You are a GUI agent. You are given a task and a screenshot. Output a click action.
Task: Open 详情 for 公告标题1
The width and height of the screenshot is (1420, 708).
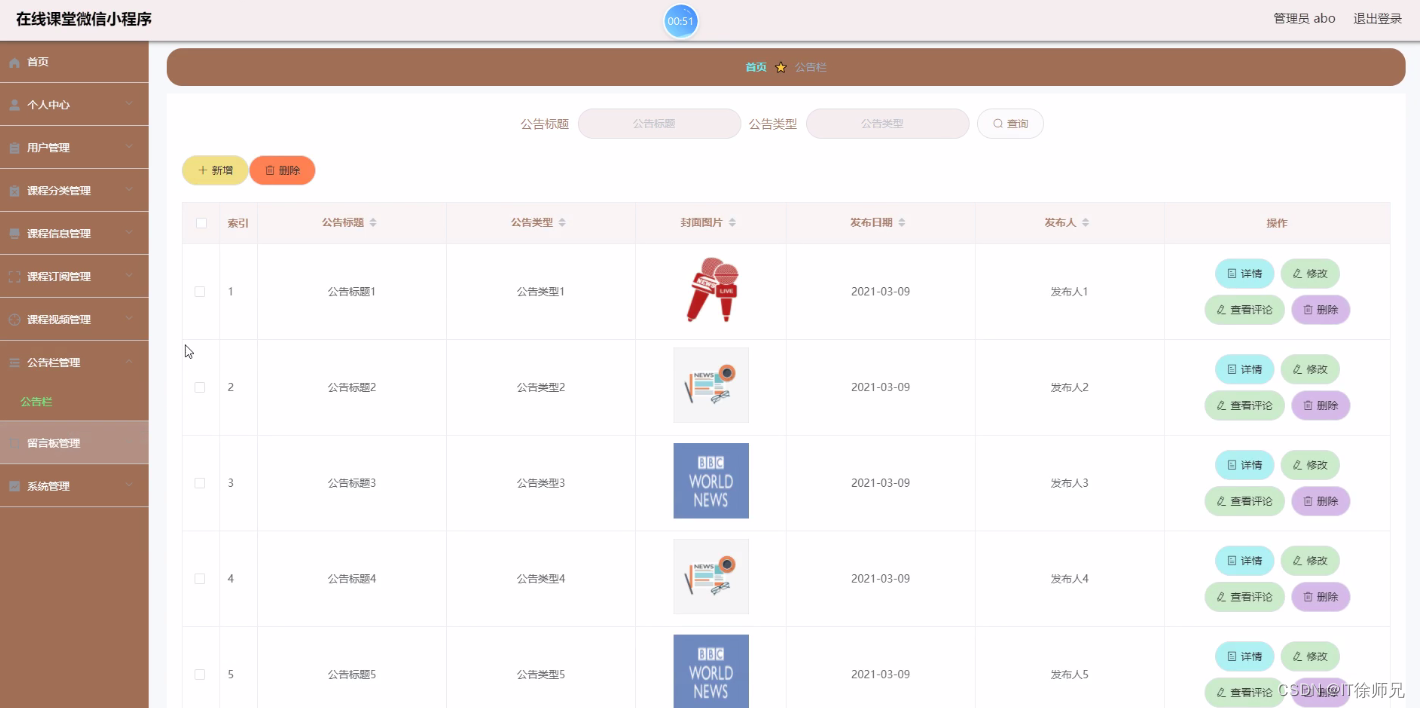pyautogui.click(x=1244, y=274)
